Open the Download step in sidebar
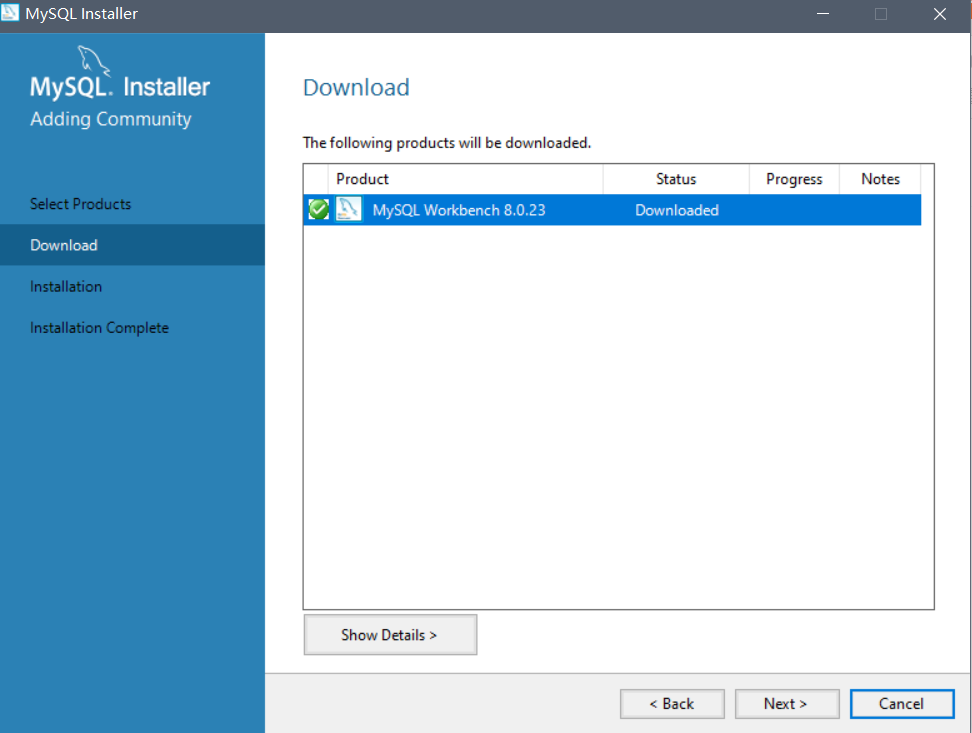This screenshot has width=972, height=733. (132, 245)
